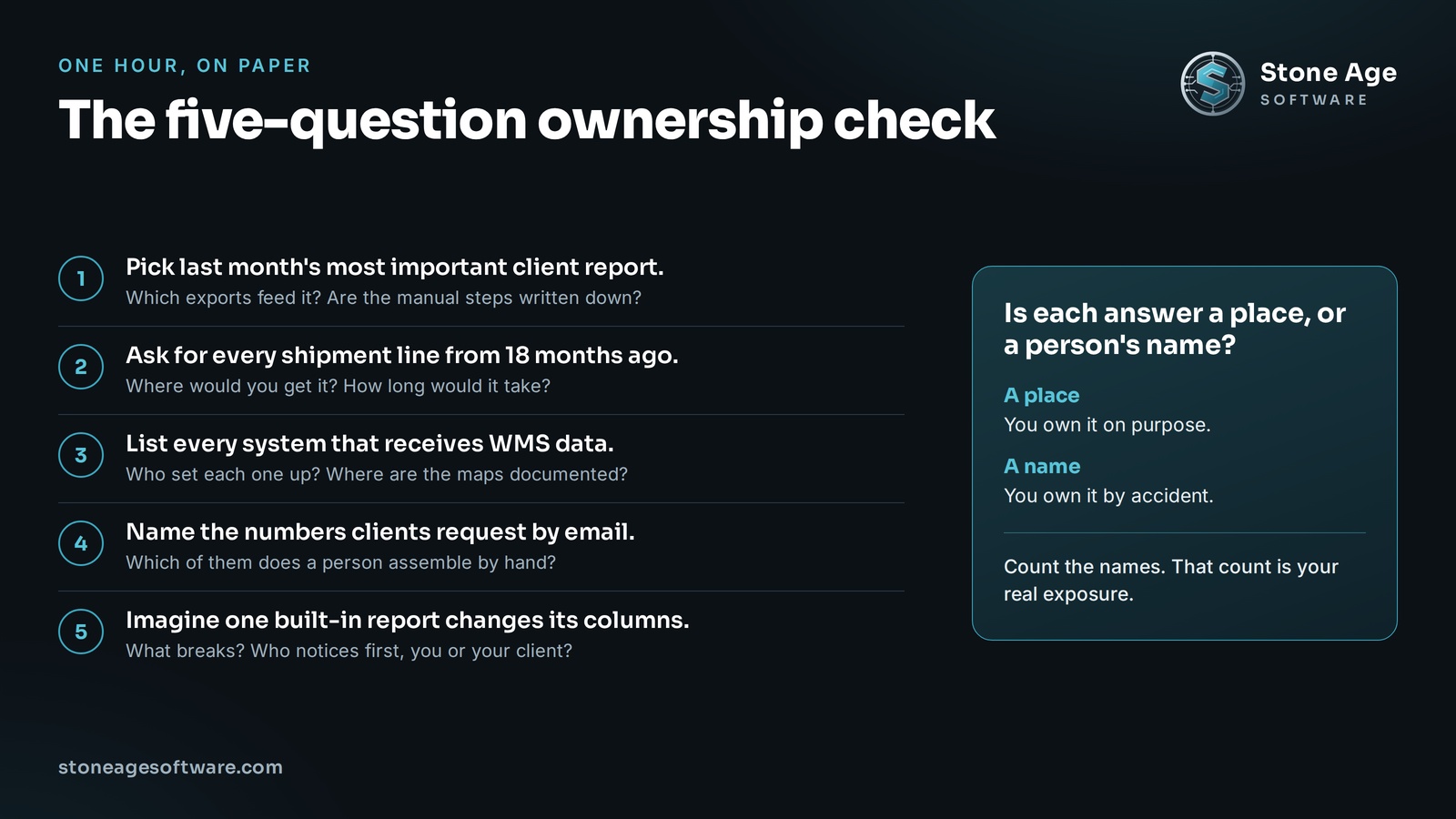Click 'Imagine one built-in report changes its columns.'
The width and height of the screenshot is (1456, 819).
[x=408, y=620]
